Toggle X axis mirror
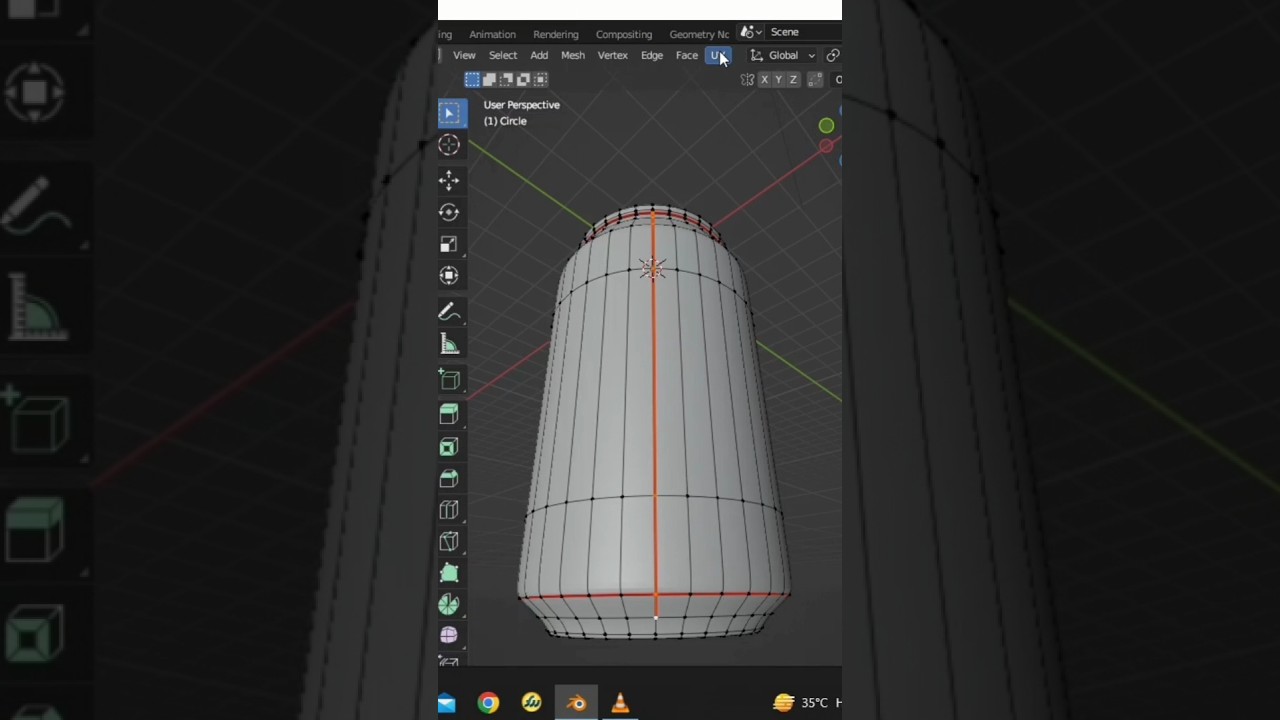The height and width of the screenshot is (720, 1280). [x=765, y=80]
